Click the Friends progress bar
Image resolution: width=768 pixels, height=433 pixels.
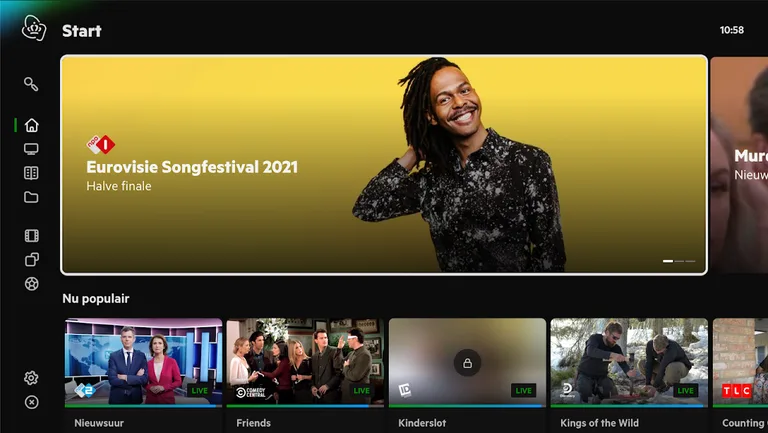point(305,406)
